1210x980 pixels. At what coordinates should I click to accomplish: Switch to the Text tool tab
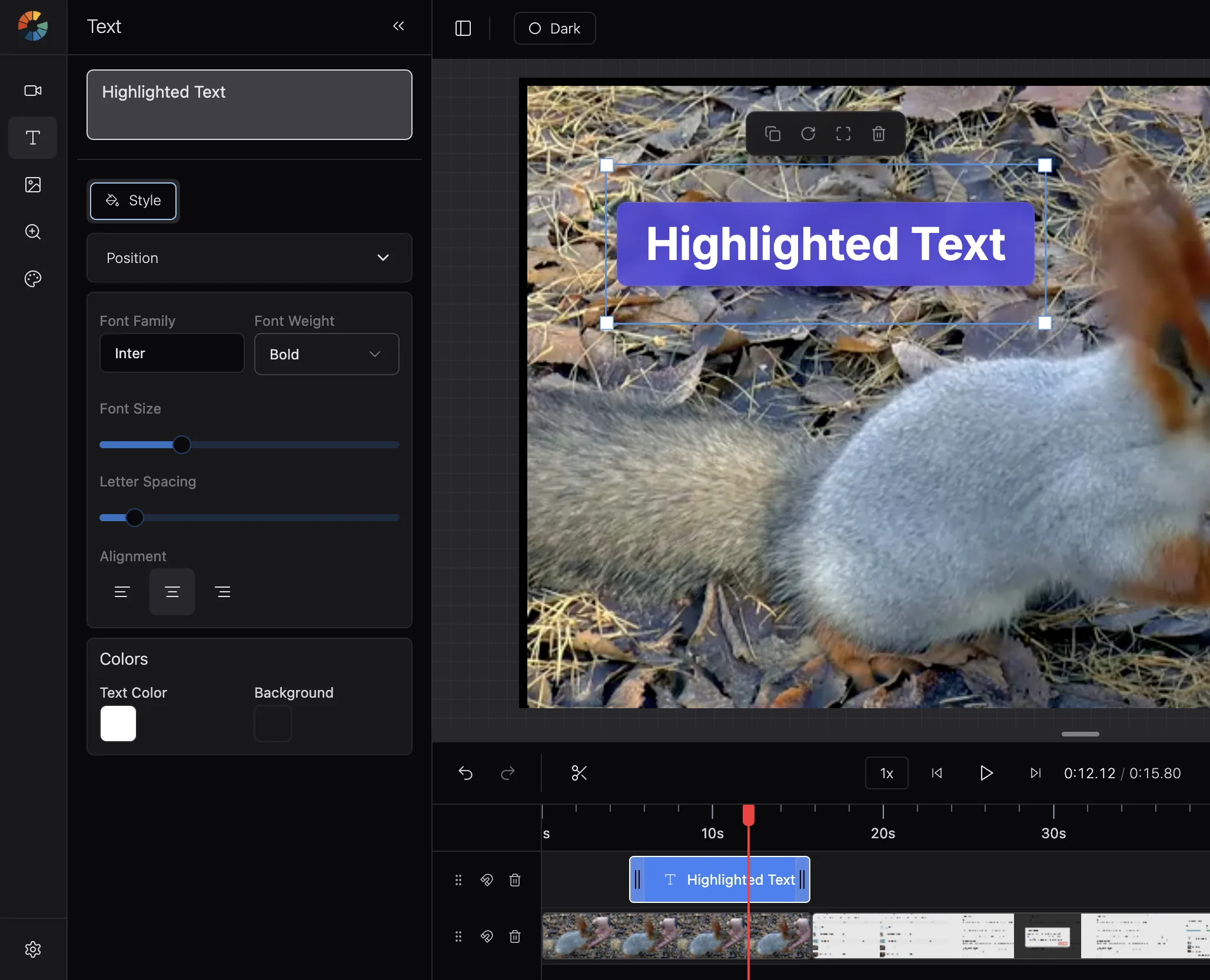tap(33, 138)
